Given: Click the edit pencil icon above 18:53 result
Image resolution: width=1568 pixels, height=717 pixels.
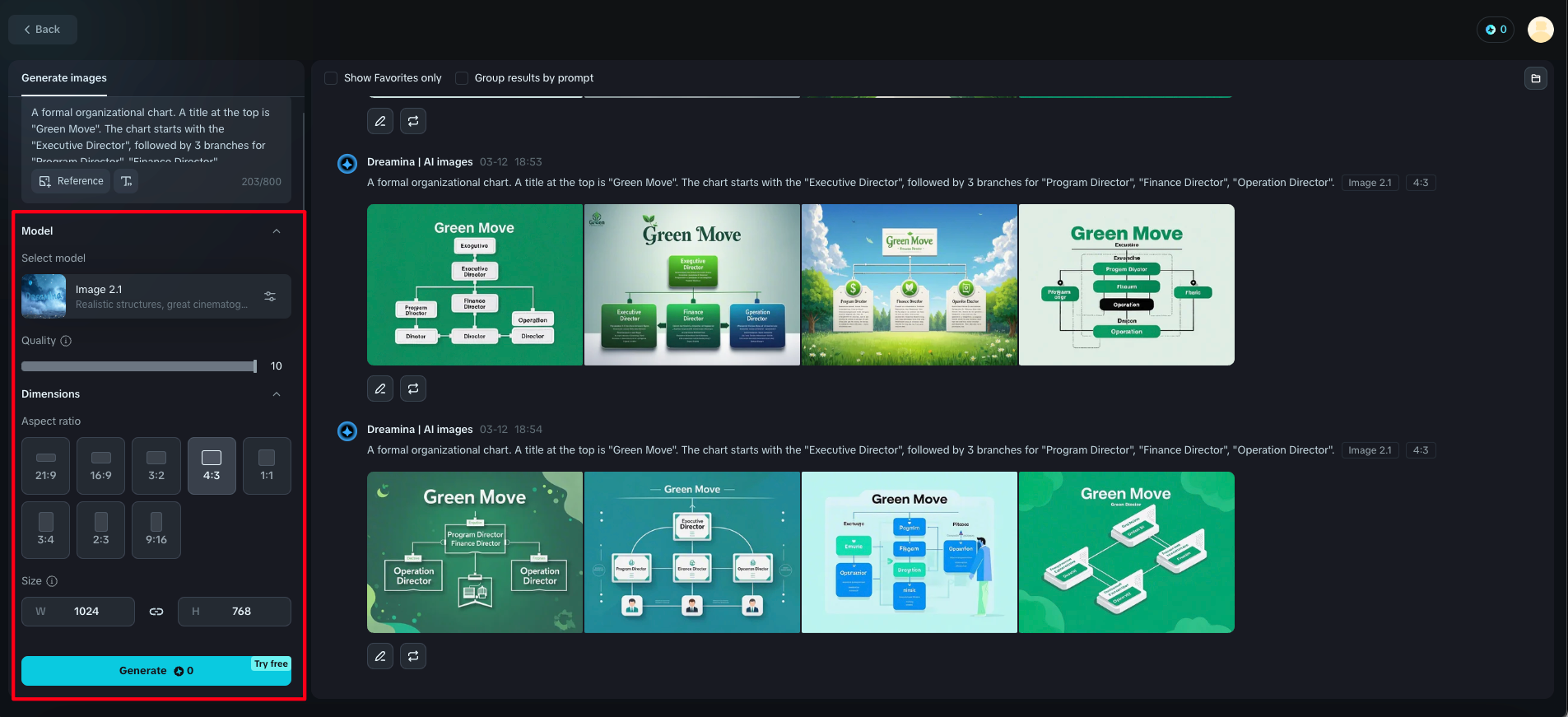Looking at the screenshot, I should click(x=380, y=121).
